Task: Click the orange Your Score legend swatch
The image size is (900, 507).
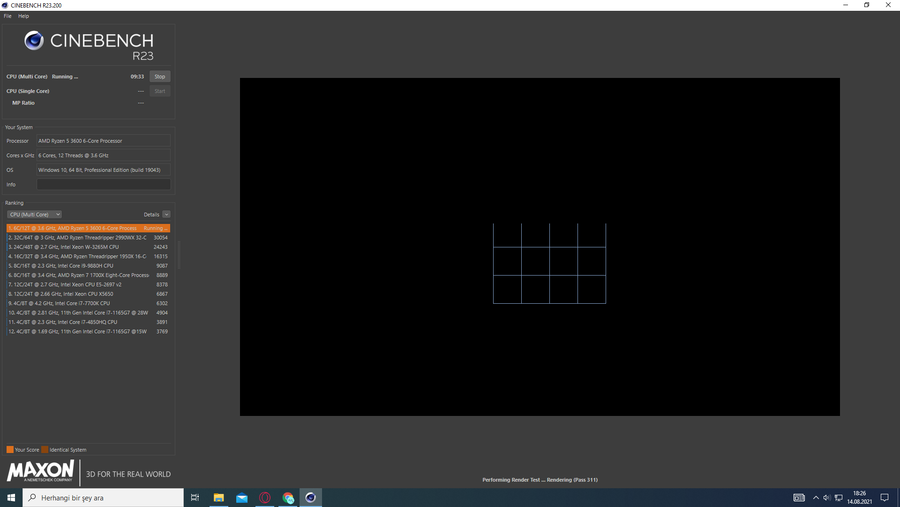Action: pyautogui.click(x=10, y=450)
